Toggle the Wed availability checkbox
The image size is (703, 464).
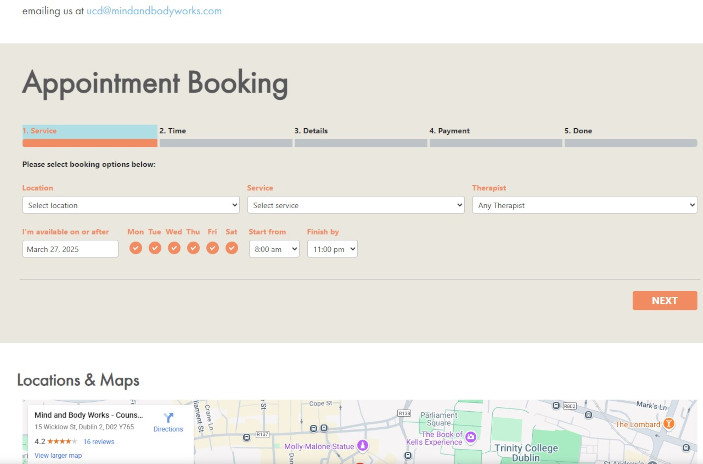click(174, 248)
